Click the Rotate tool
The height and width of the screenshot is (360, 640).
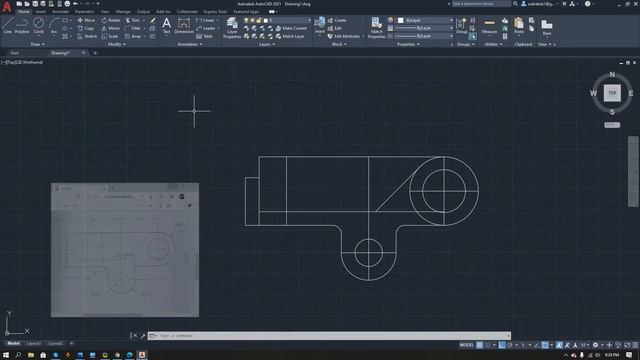111,20
